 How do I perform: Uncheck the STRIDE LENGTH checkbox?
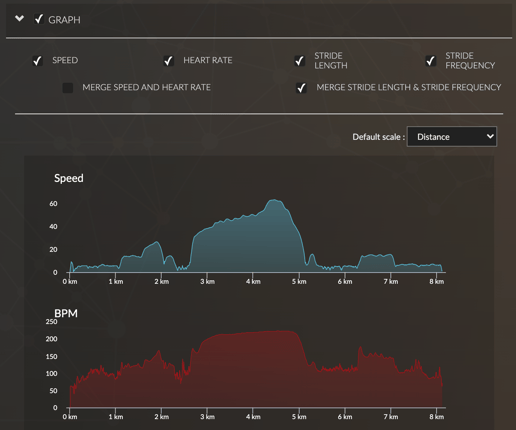pyautogui.click(x=300, y=61)
